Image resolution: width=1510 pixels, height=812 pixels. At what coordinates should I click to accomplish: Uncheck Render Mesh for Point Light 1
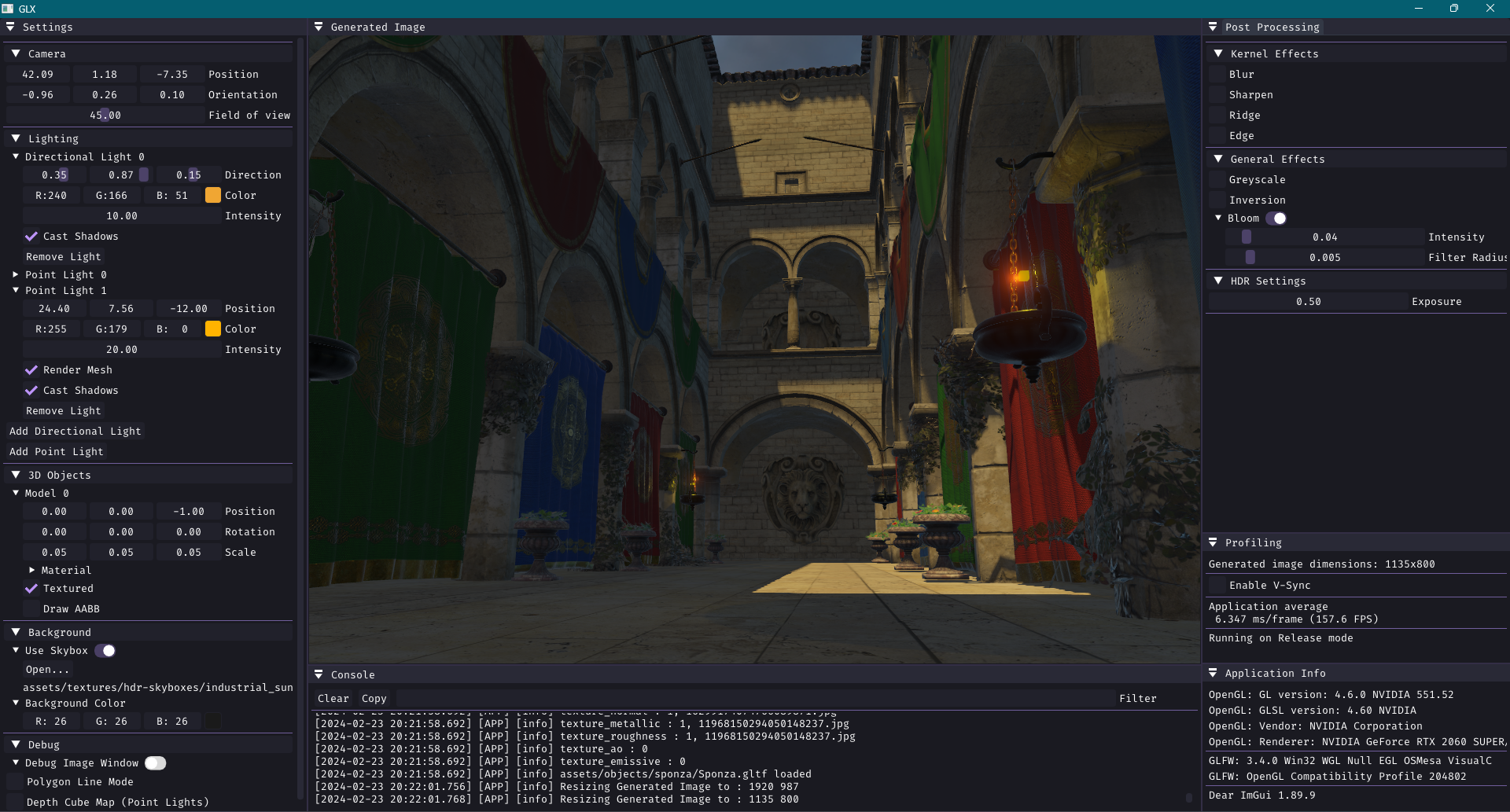31,369
